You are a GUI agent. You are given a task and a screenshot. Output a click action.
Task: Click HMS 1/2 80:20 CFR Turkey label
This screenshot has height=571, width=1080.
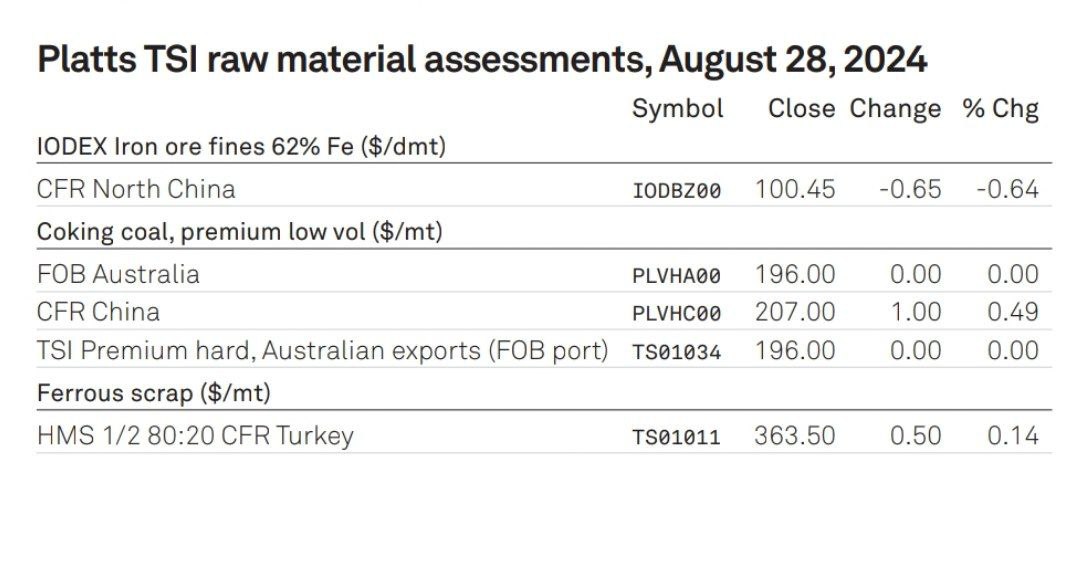195,436
